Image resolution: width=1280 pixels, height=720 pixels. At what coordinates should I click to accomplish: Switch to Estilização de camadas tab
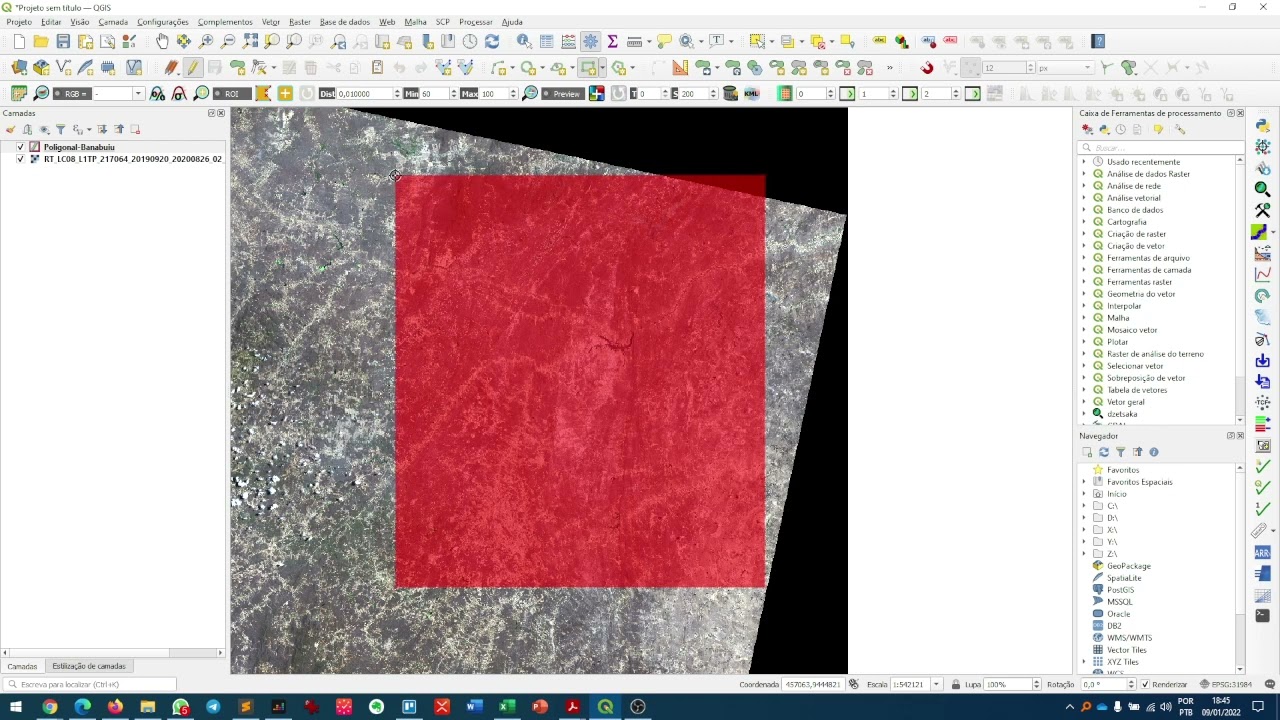click(89, 666)
